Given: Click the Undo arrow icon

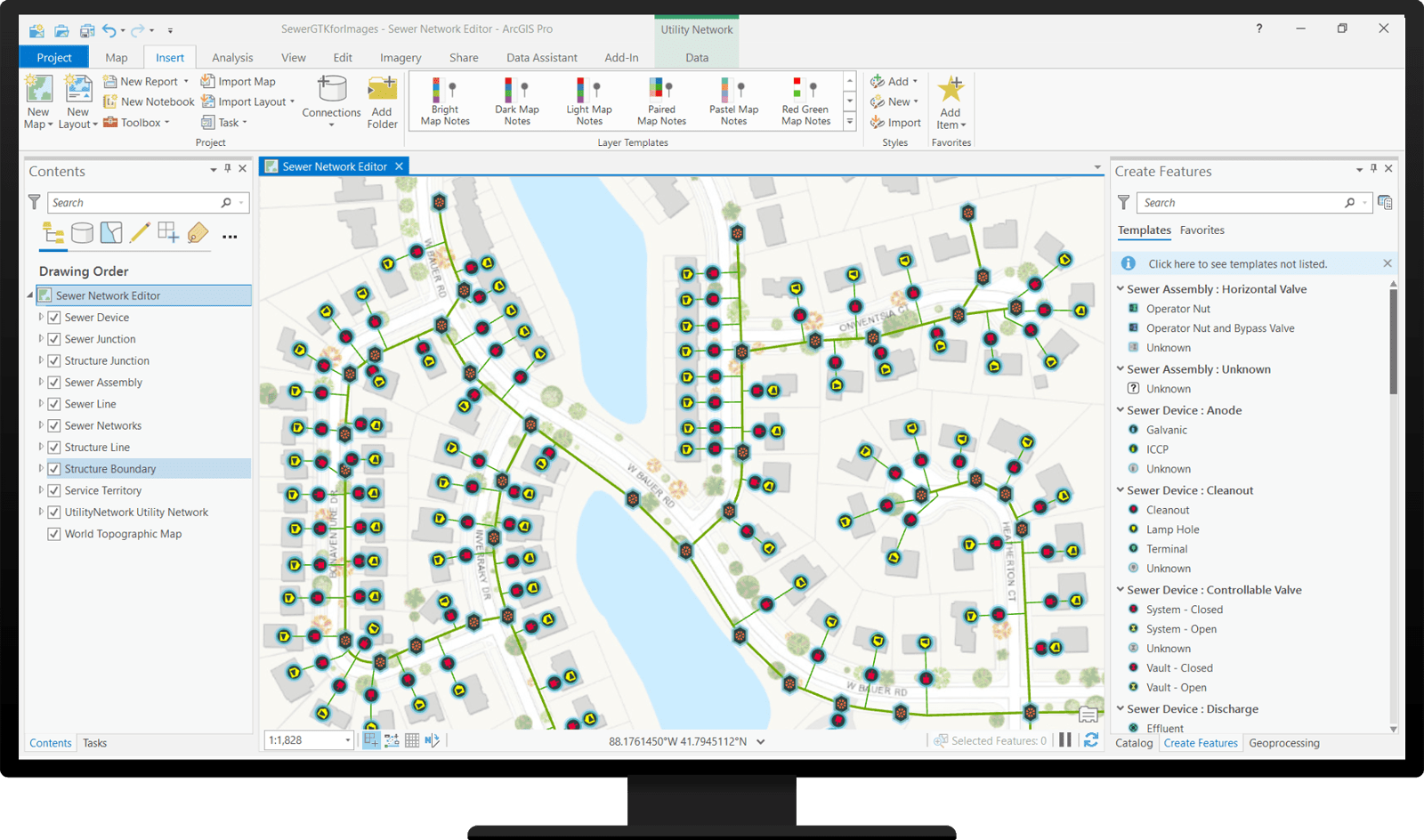Looking at the screenshot, I should tap(109, 30).
